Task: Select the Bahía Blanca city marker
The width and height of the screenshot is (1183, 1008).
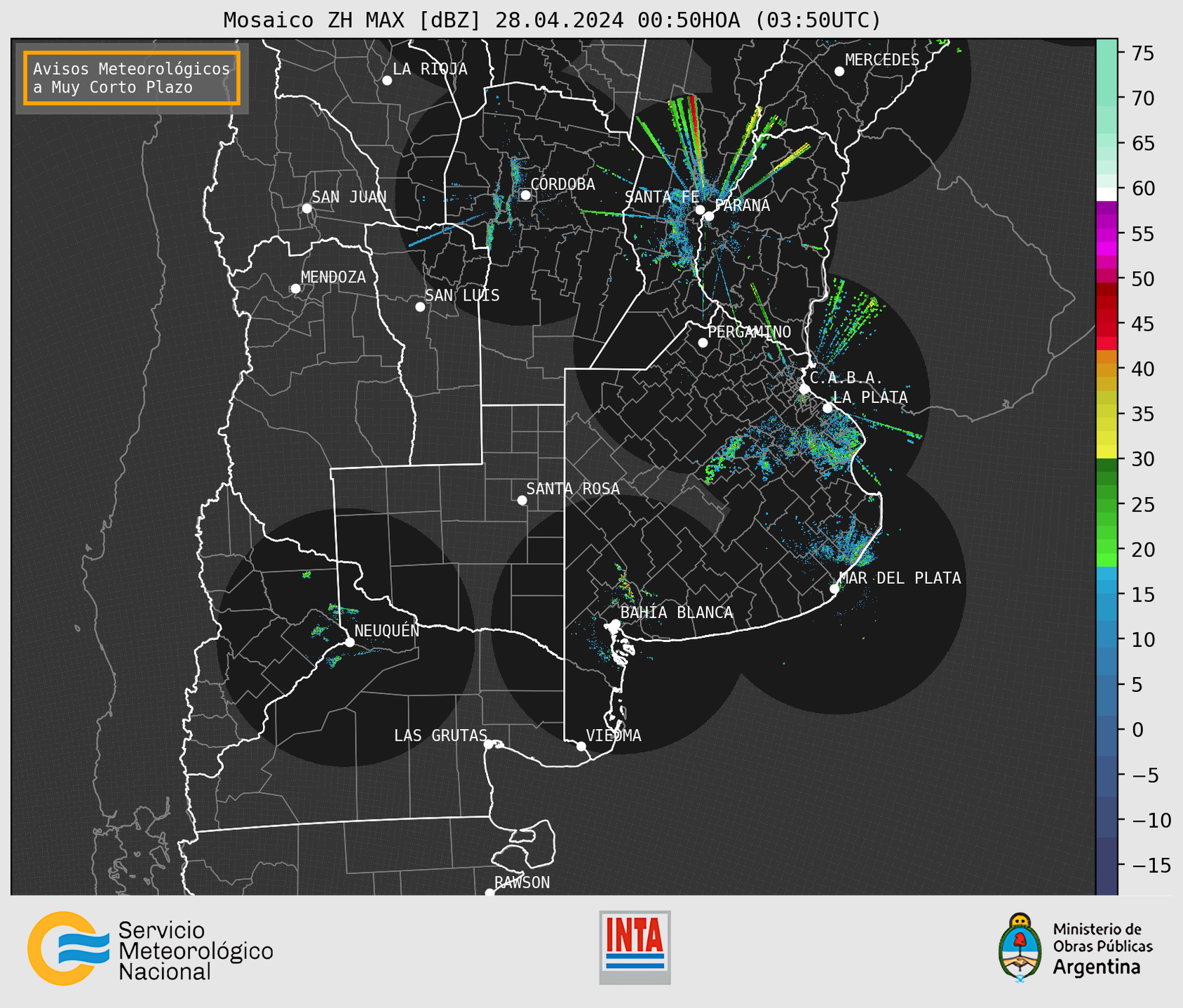Action: click(x=615, y=624)
